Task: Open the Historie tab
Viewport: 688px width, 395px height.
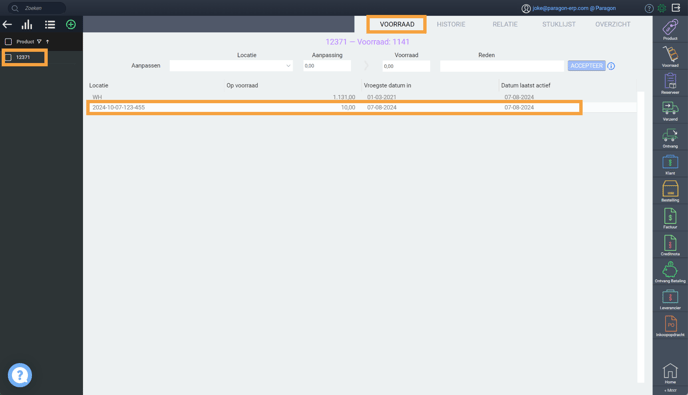Action: pos(451,25)
